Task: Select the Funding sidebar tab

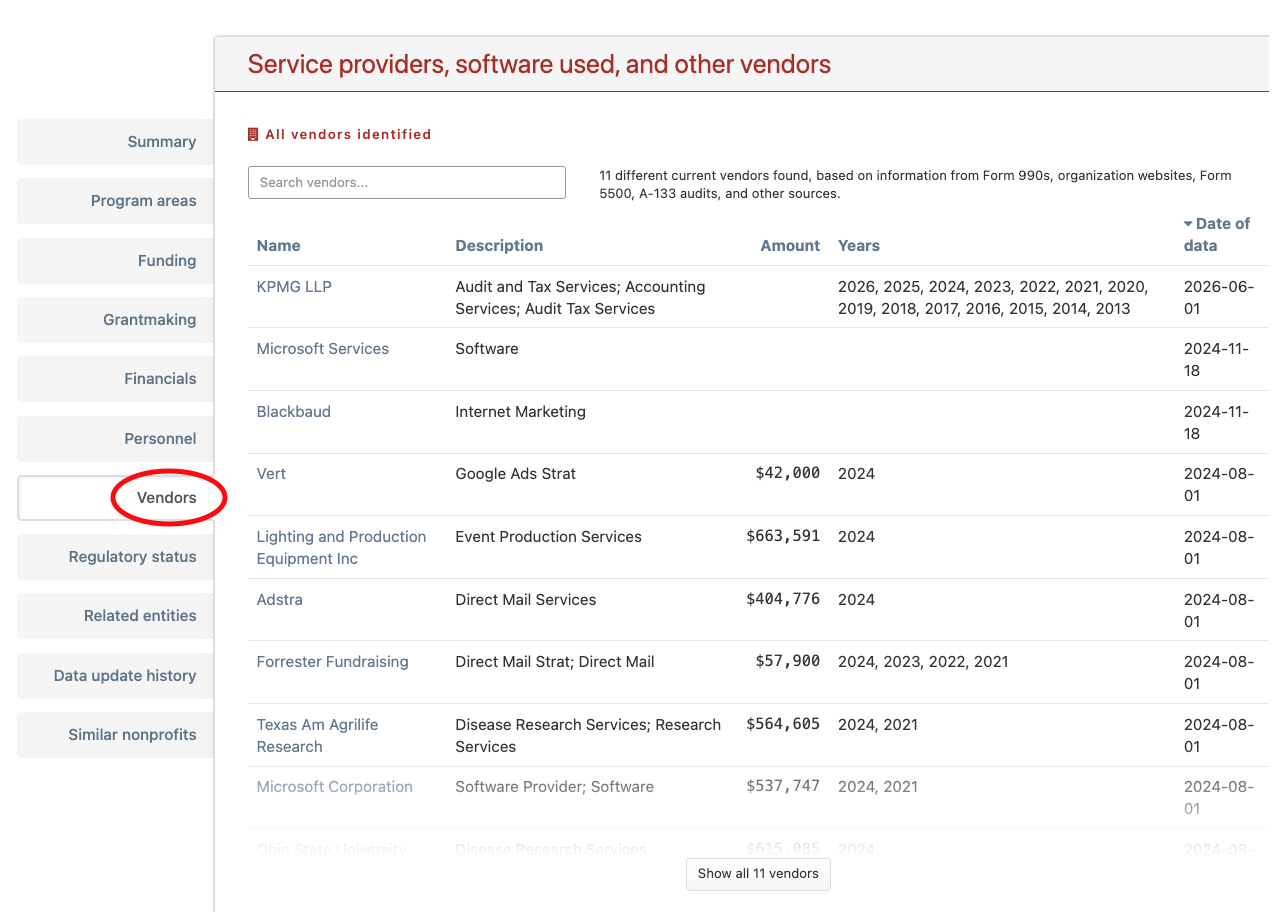Action: point(116,261)
